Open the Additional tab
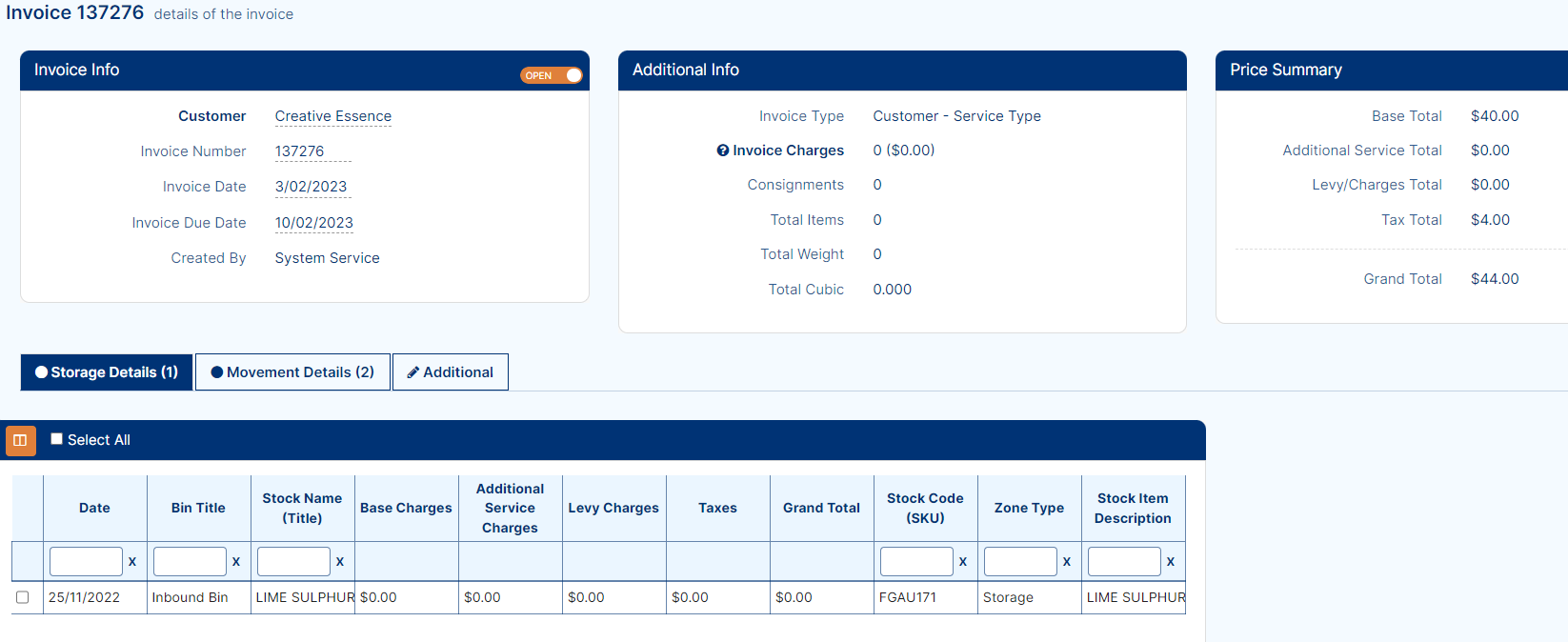 [x=451, y=372]
